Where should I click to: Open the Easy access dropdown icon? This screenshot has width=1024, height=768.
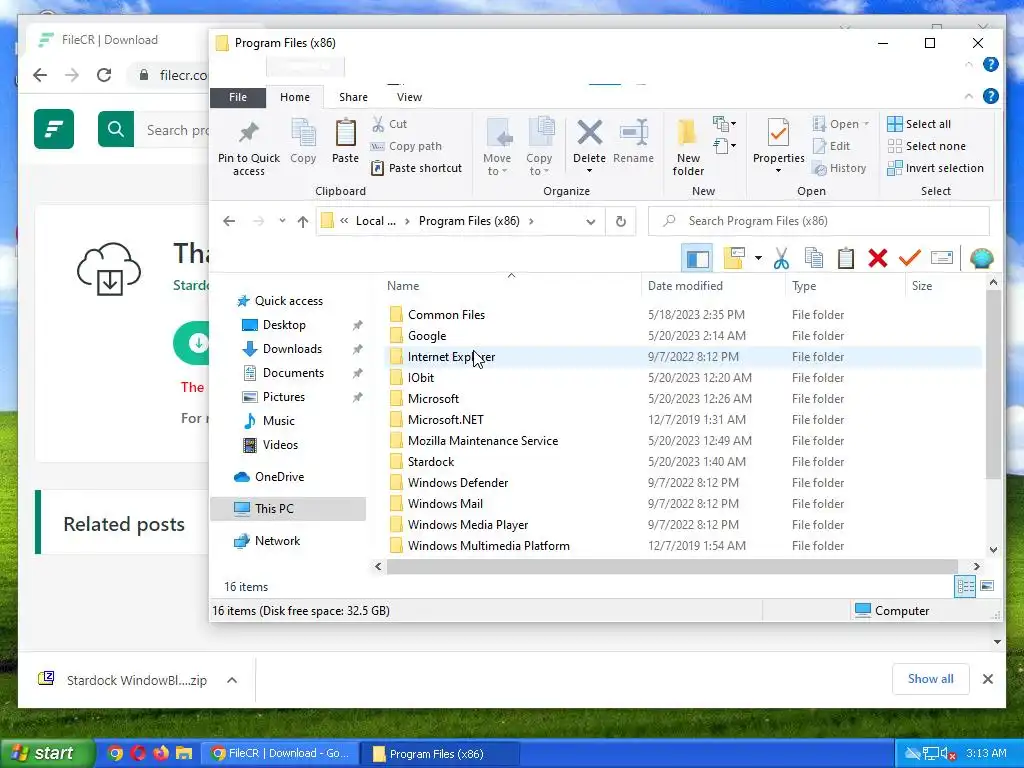pos(724,146)
